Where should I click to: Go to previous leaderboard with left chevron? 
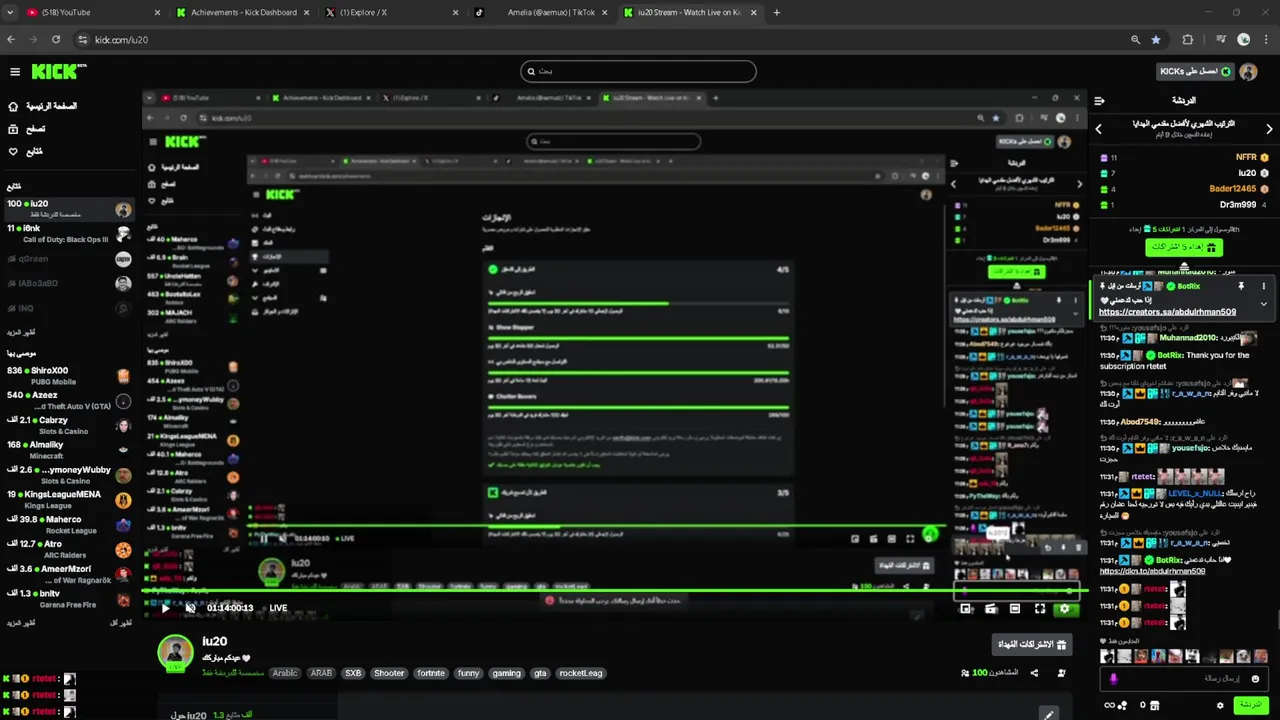point(1098,129)
